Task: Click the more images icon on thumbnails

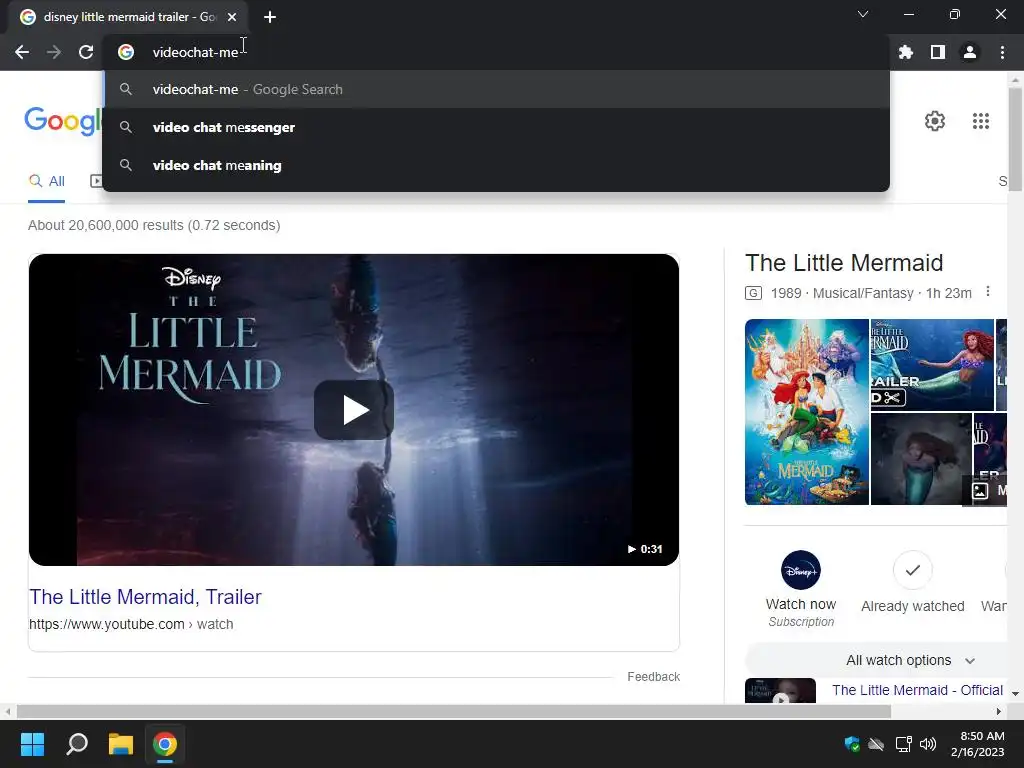Action: point(980,490)
